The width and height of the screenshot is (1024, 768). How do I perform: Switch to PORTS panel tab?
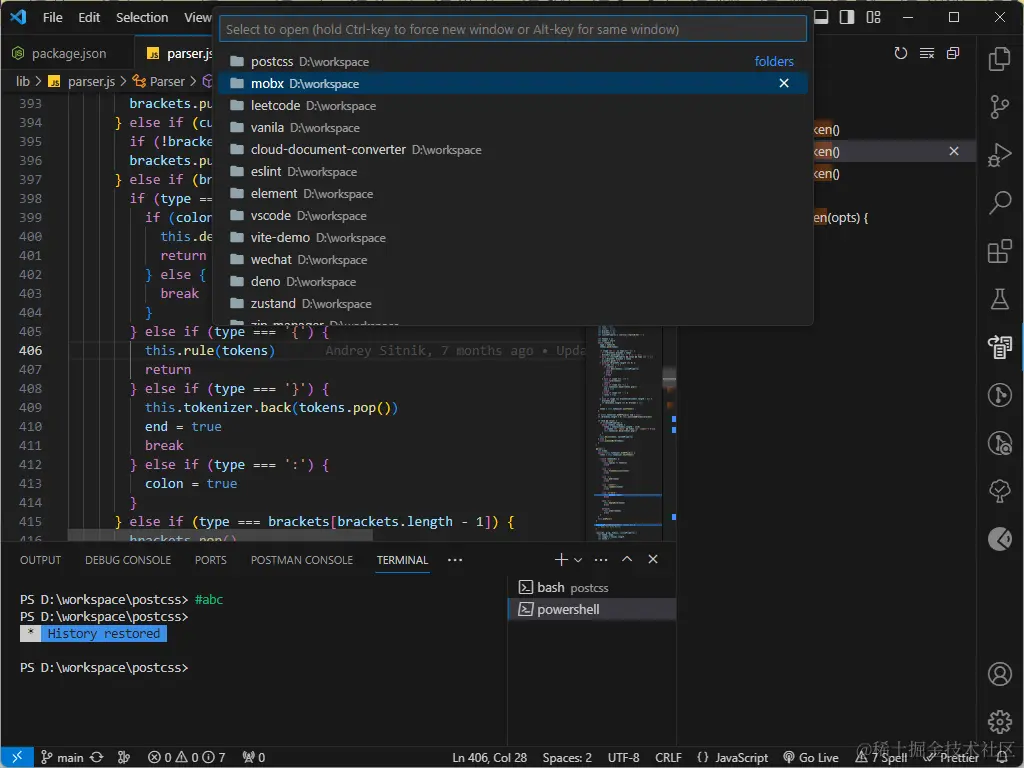click(210, 560)
